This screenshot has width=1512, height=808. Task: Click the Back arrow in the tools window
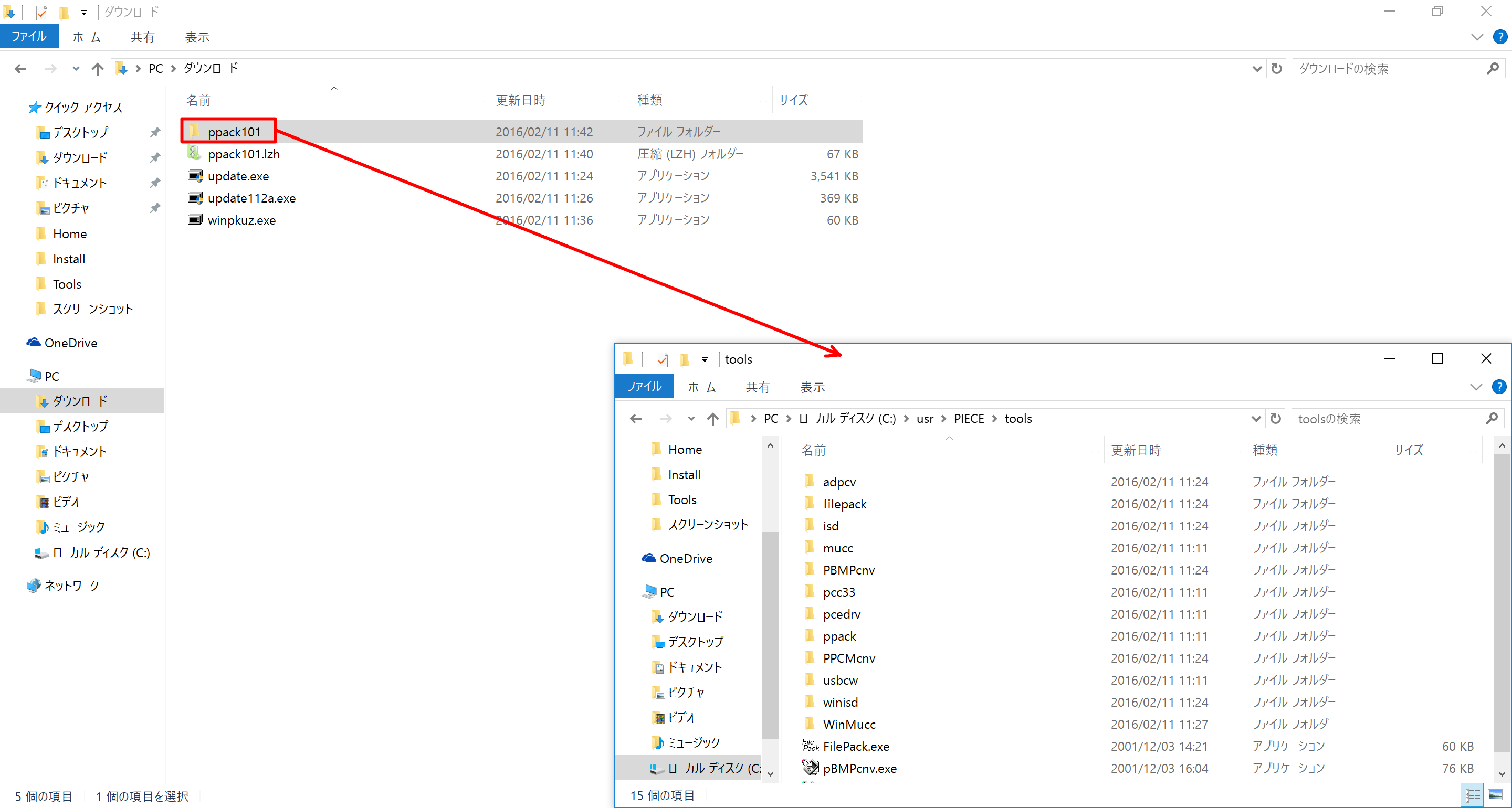tap(636, 418)
